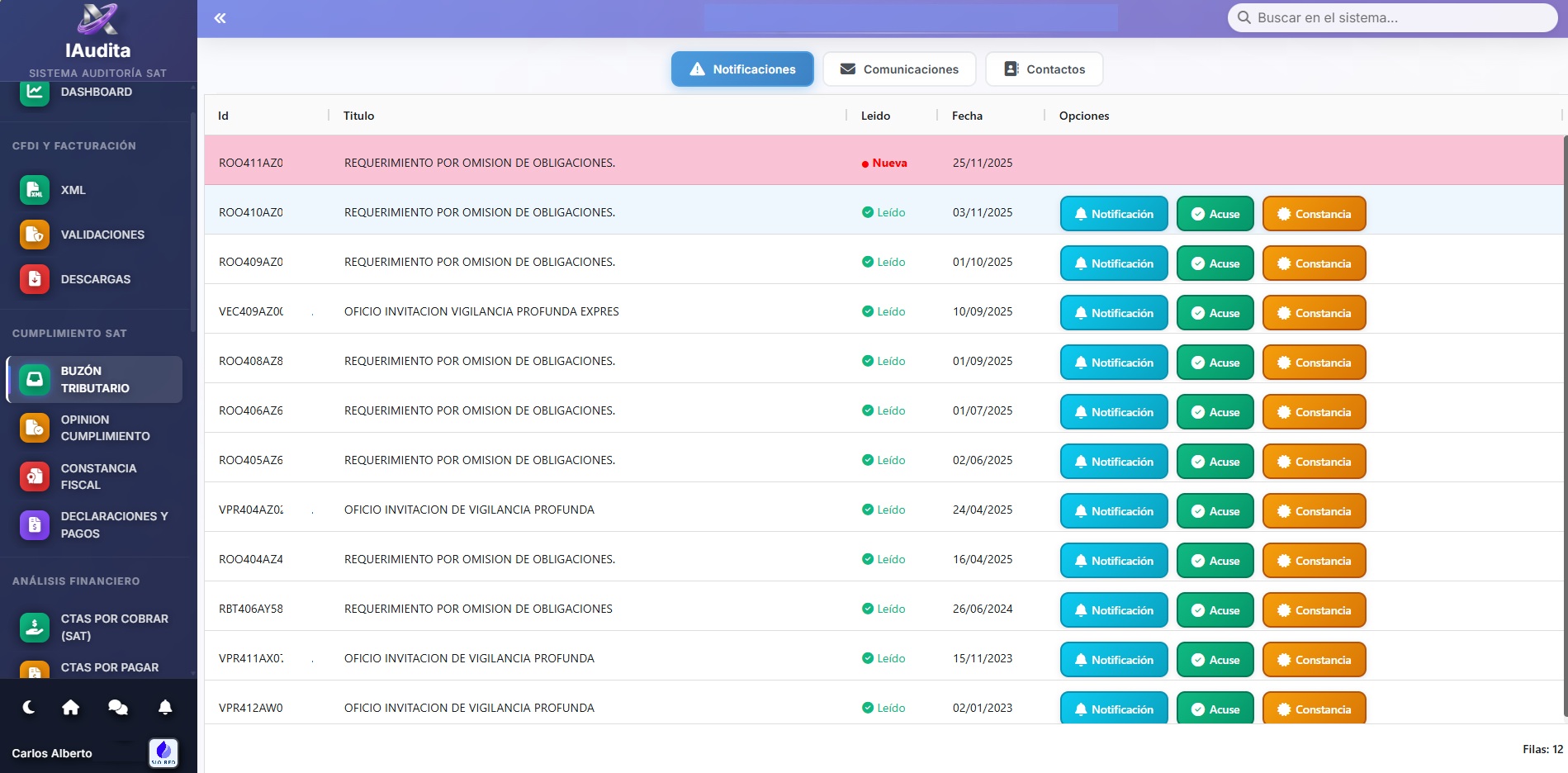Sort table by Fecha column header
1568x773 pixels.
tap(967, 116)
